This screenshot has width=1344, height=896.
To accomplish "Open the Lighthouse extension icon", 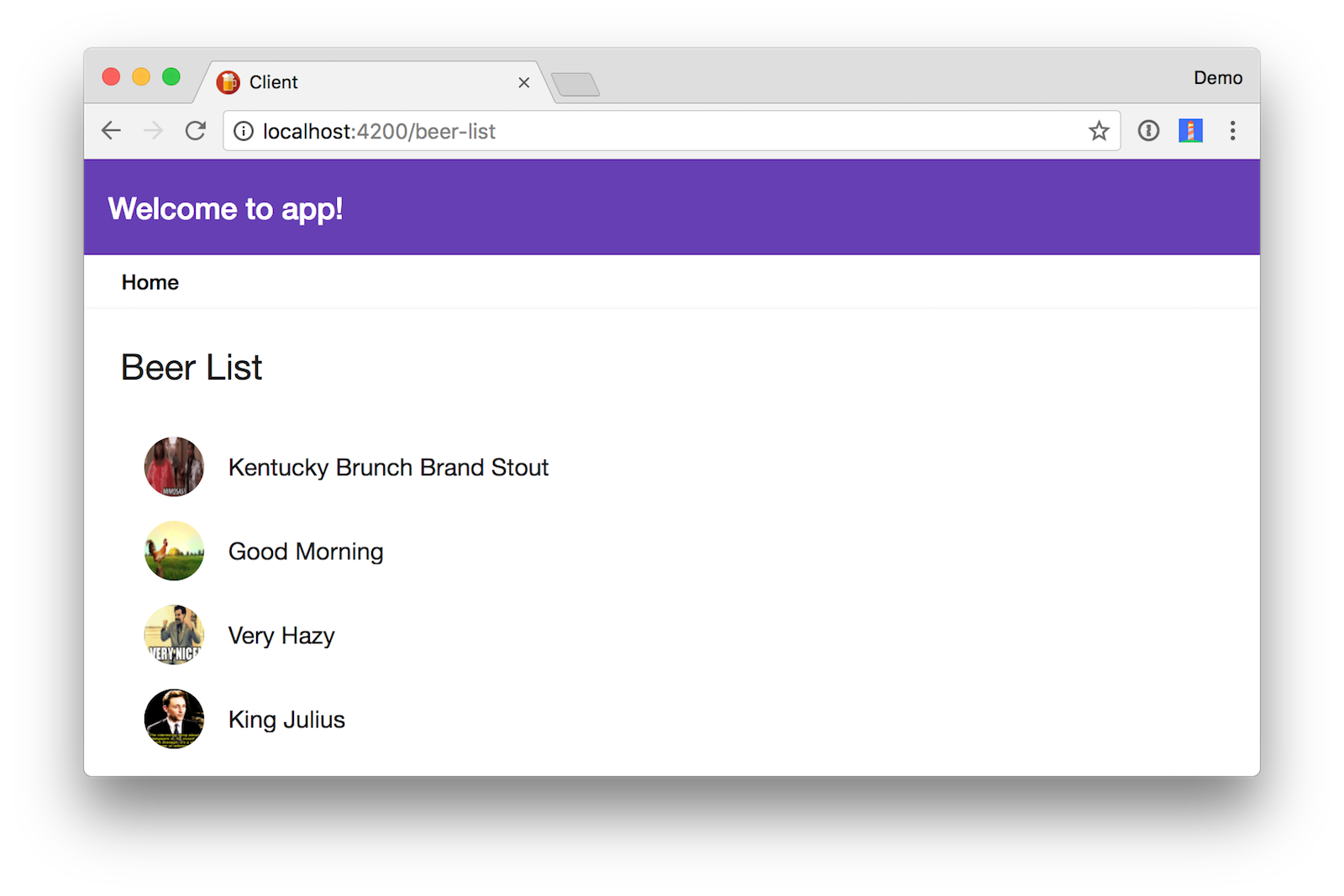I will 1190,131.
